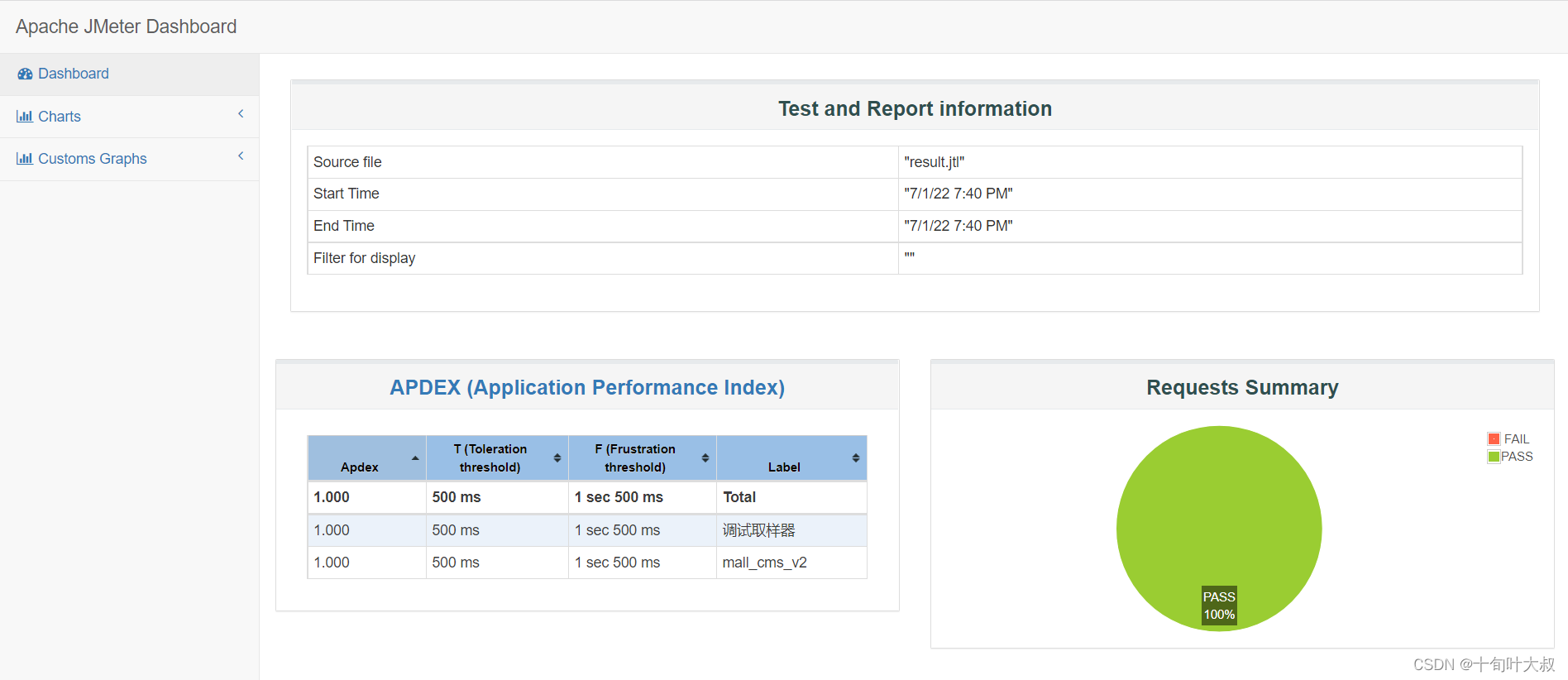Click "1 sec 500 ms" in the Total row
This screenshot has width=1568, height=680.
coord(619,497)
